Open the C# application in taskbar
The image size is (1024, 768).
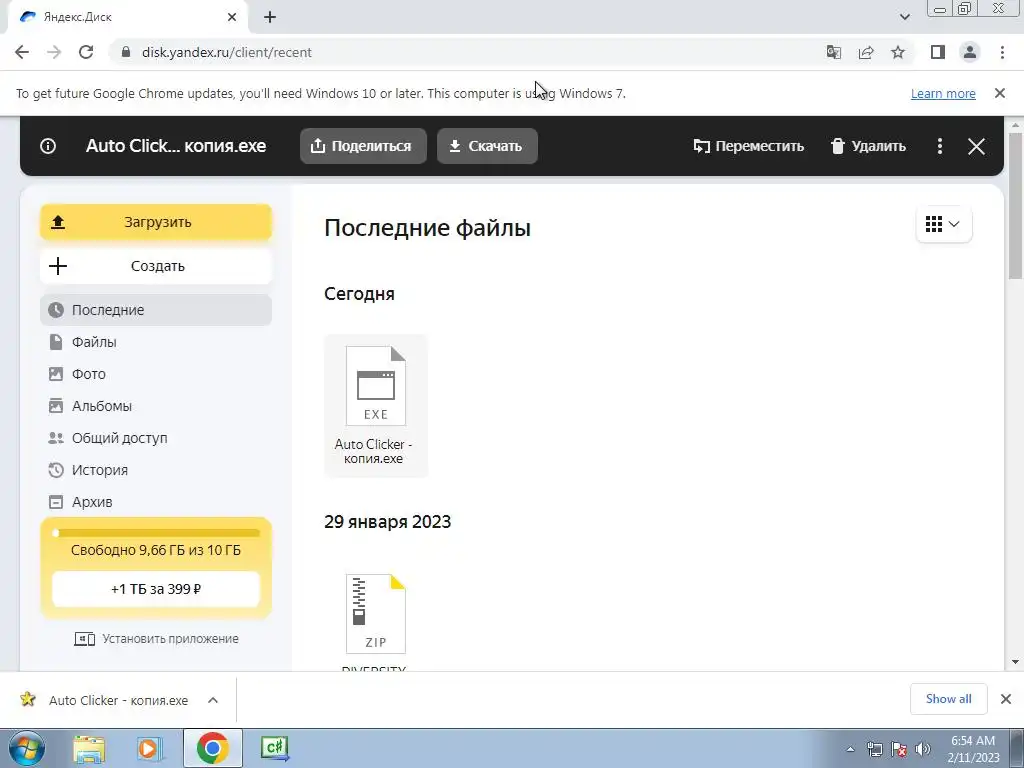[274, 748]
